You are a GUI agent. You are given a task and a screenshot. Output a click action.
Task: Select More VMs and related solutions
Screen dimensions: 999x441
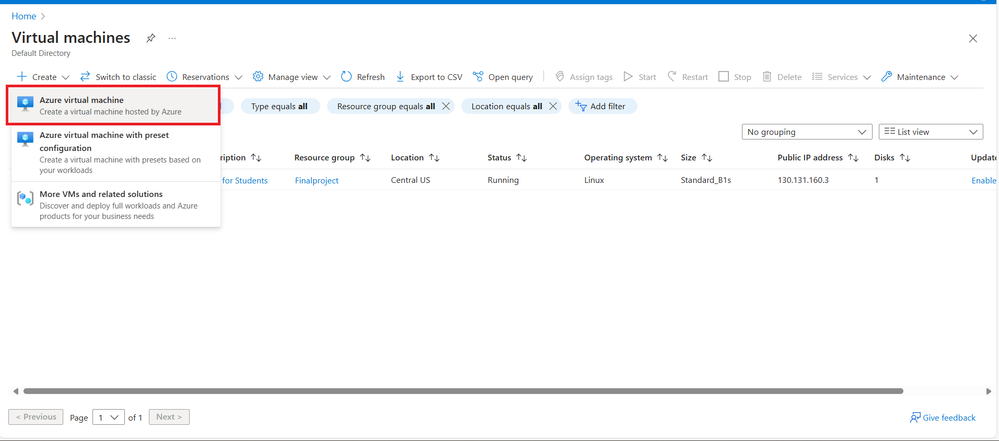115,205
